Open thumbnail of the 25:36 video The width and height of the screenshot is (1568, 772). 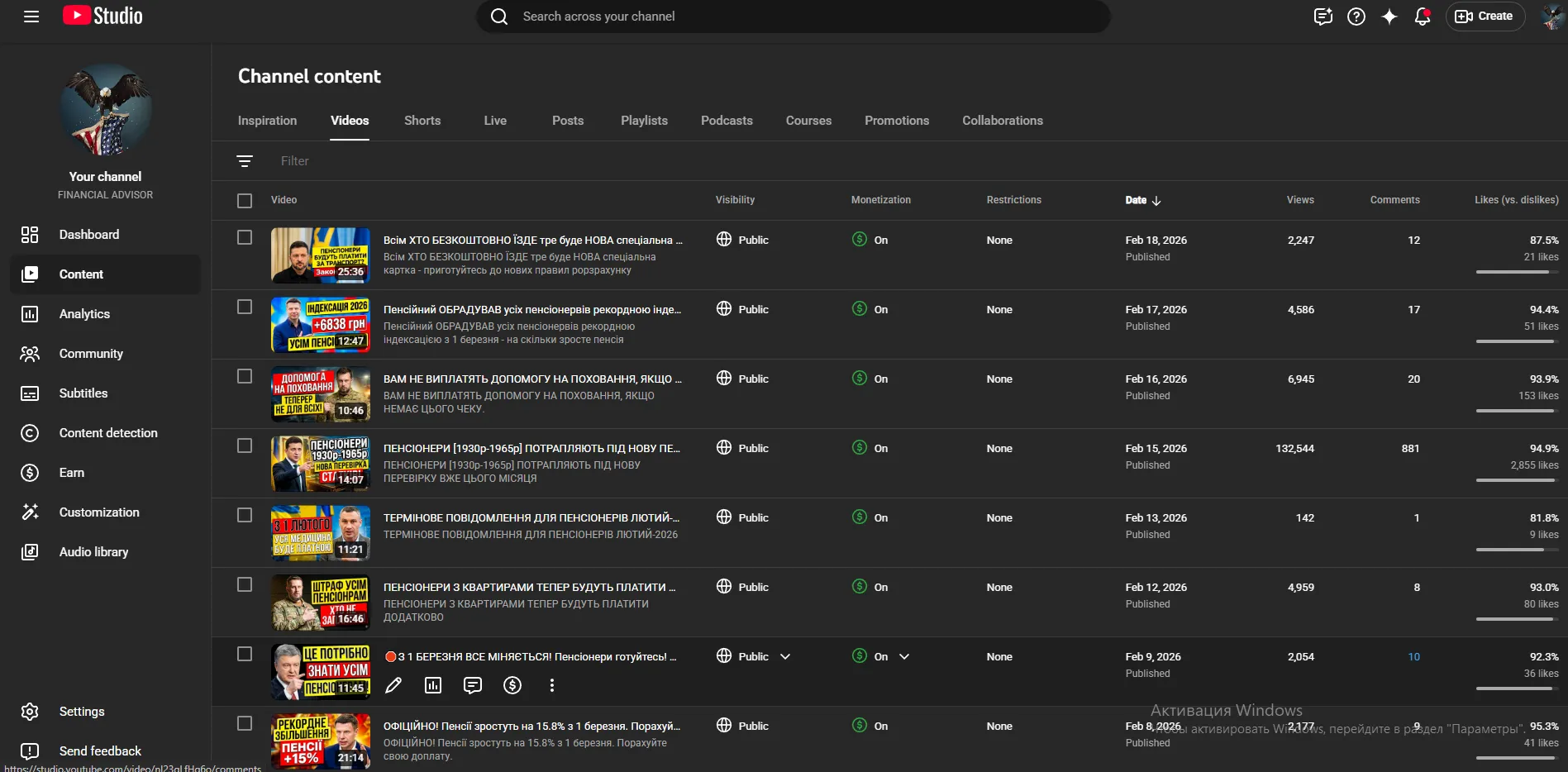[x=321, y=255]
